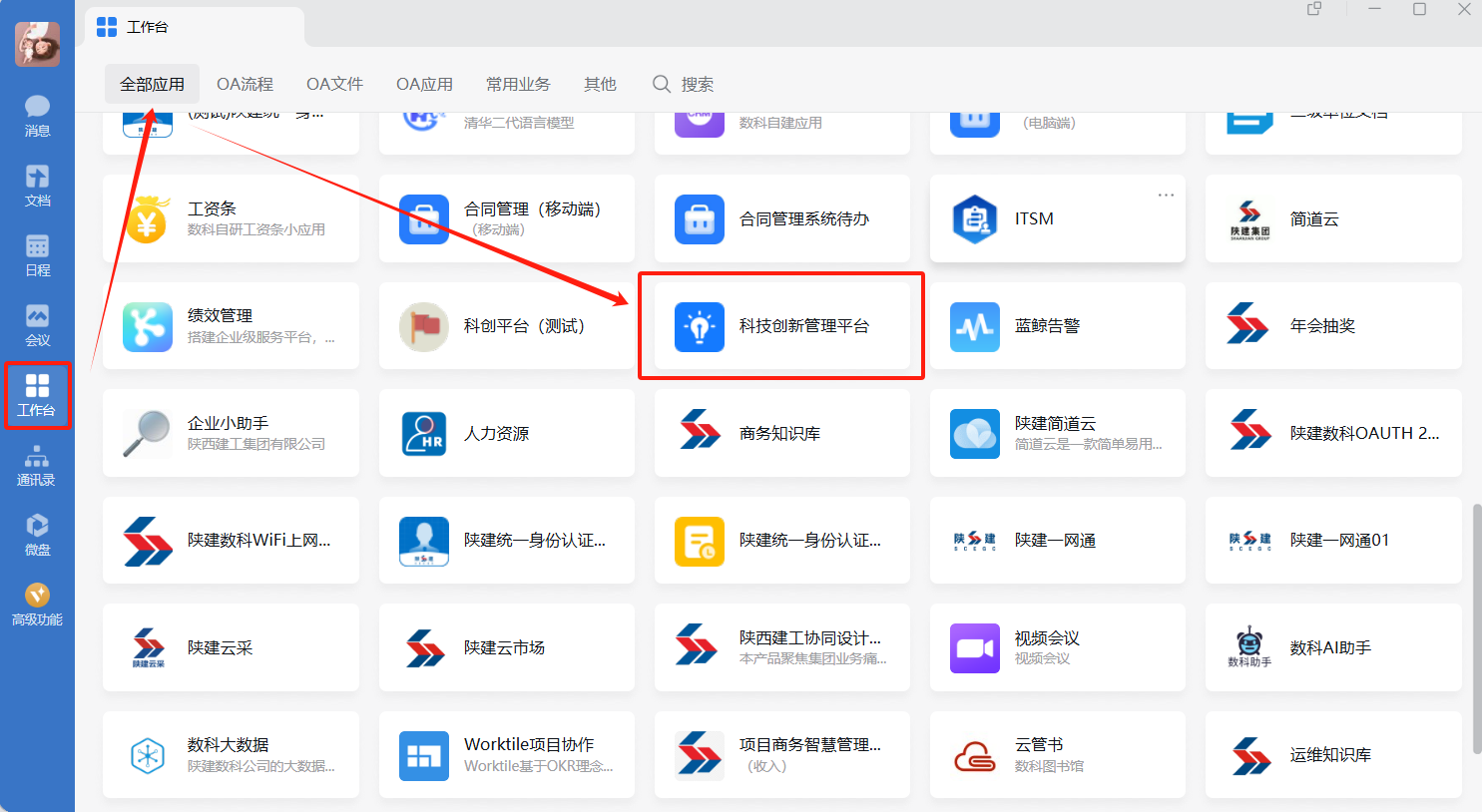Open the 蓝鲸告警 app icon

pyautogui.click(x=974, y=326)
